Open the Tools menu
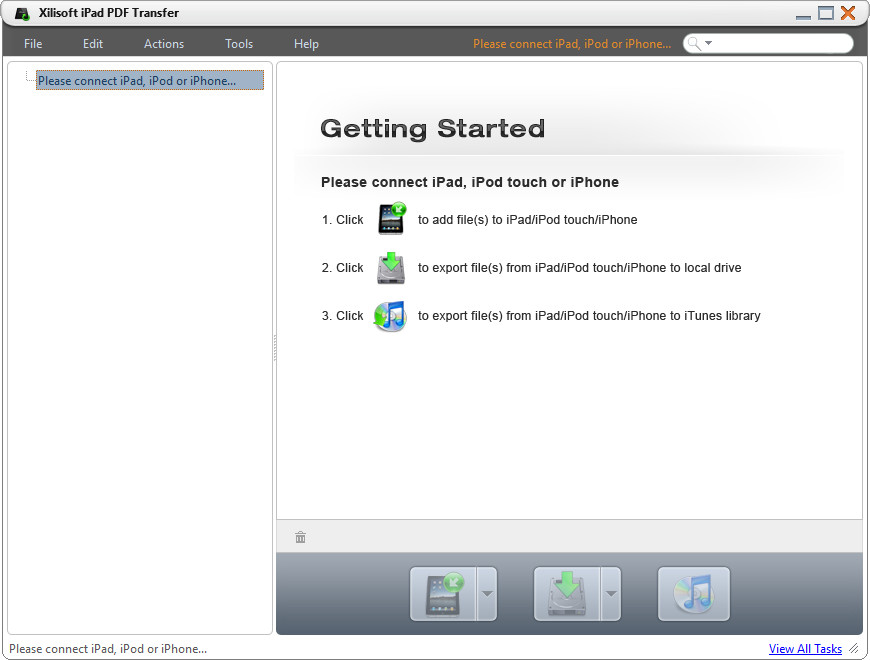Viewport: 870px width, 660px height. pyautogui.click(x=239, y=44)
